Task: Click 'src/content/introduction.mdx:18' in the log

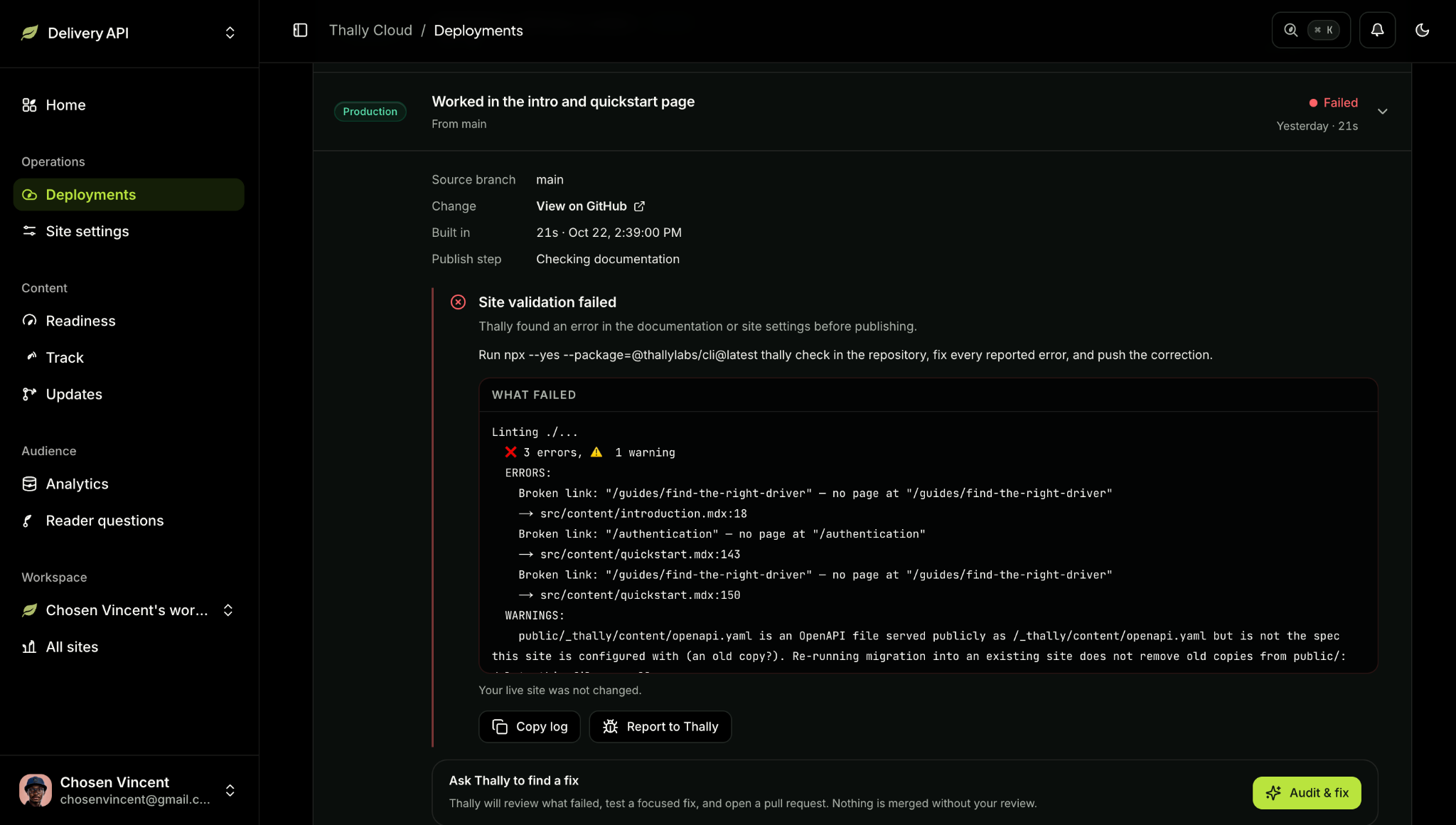Action: pos(643,513)
